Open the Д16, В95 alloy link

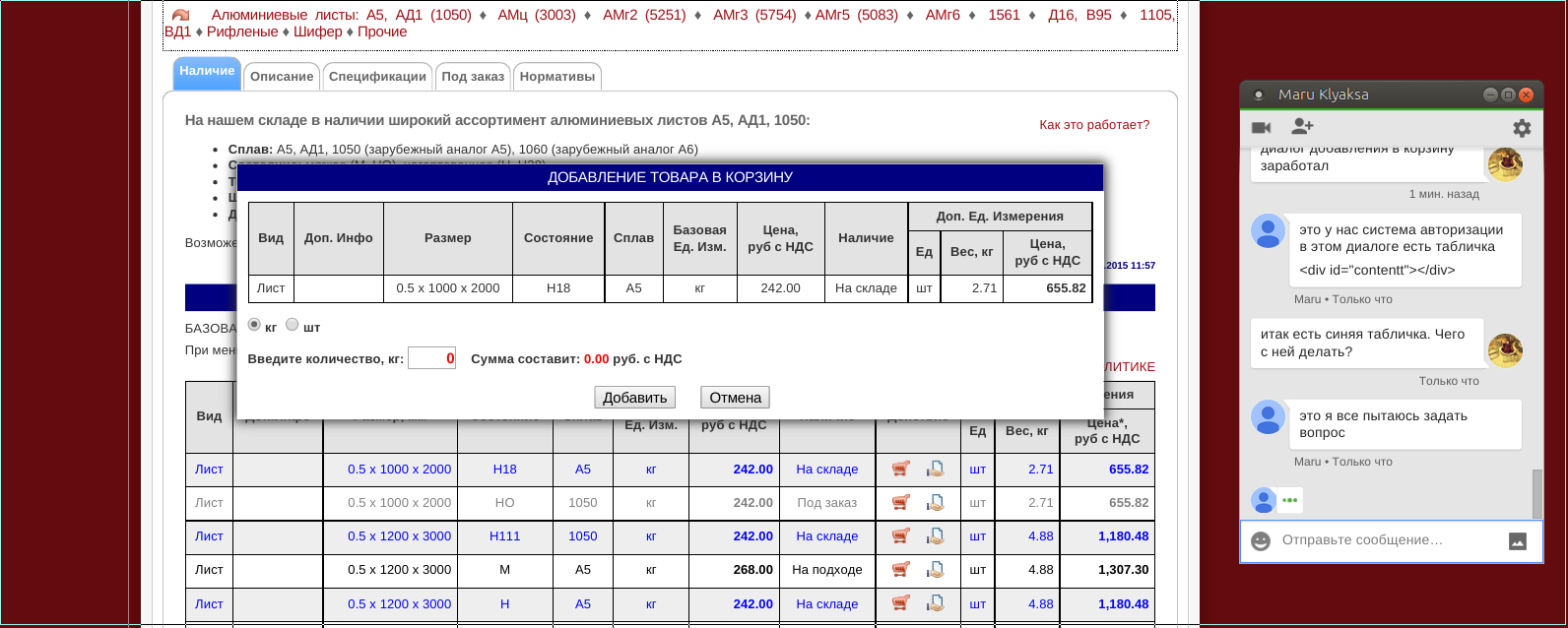1079,15
